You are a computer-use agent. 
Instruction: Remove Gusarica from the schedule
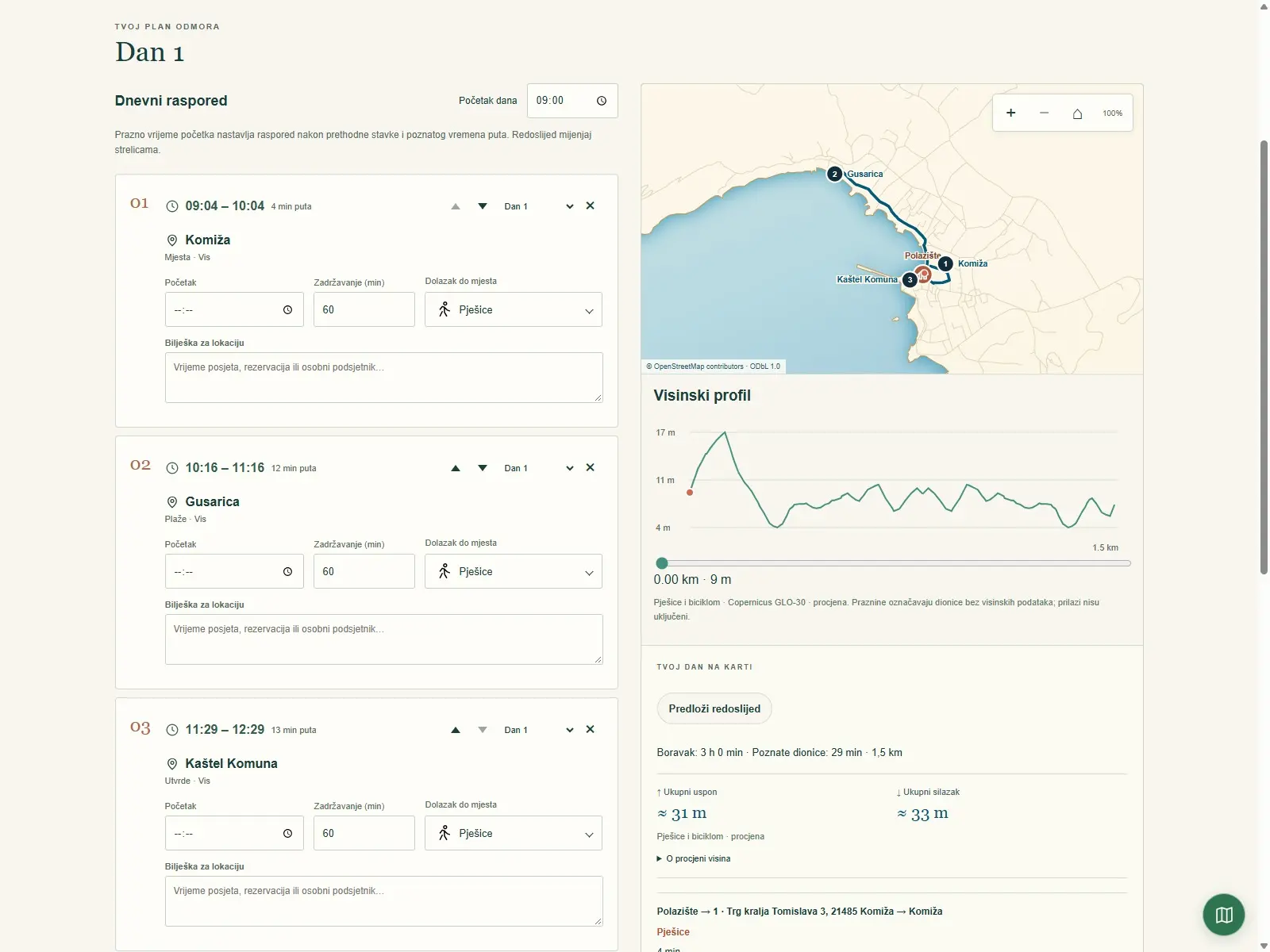tap(590, 467)
